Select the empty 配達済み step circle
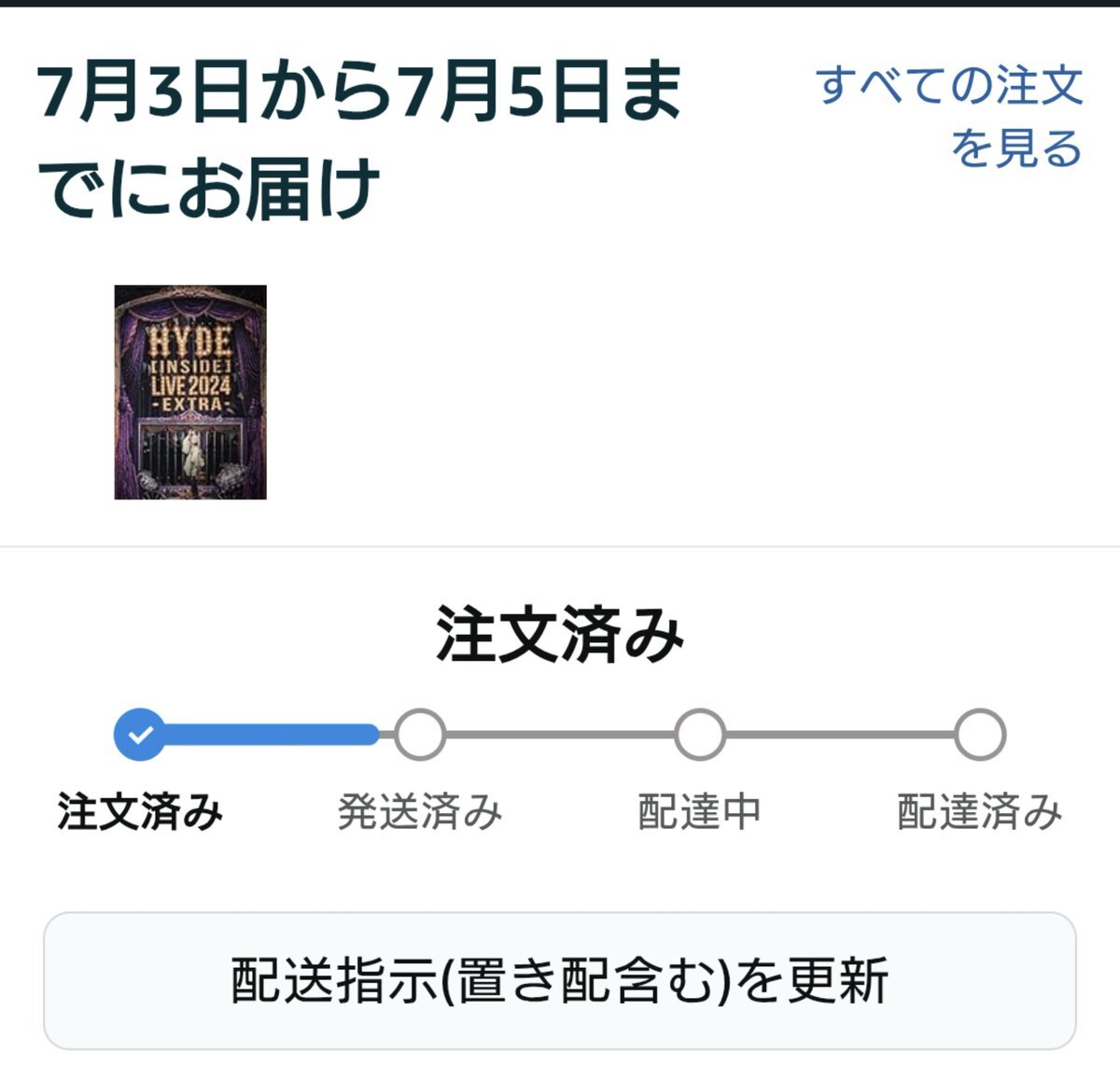 tap(980, 735)
